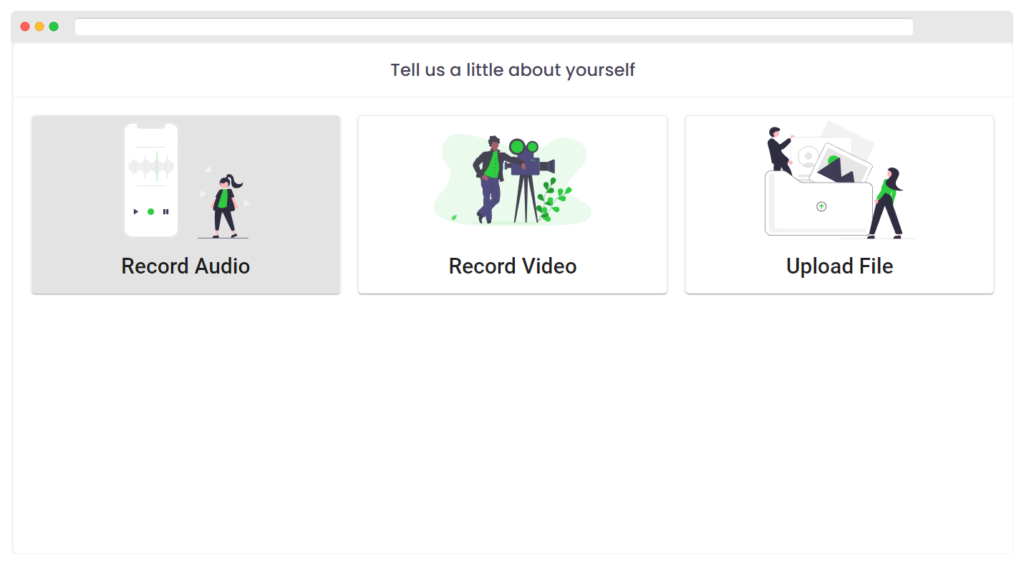
Task: Close the window with the red button
Action: tap(25, 27)
